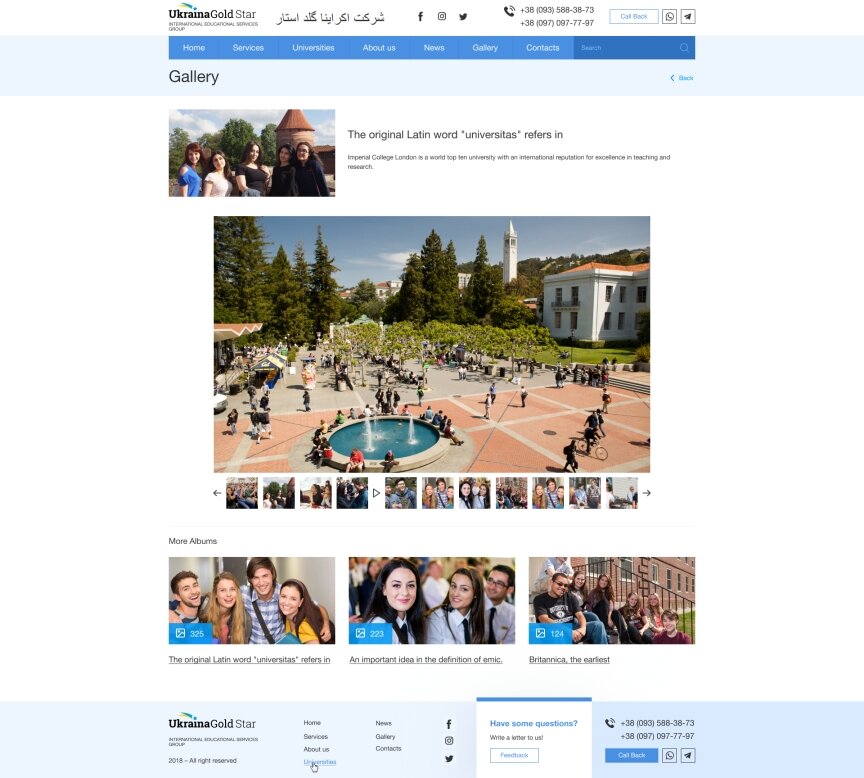Image resolution: width=864 pixels, height=778 pixels.
Task: Click the Telegram icon in the footer
Action: pos(688,755)
